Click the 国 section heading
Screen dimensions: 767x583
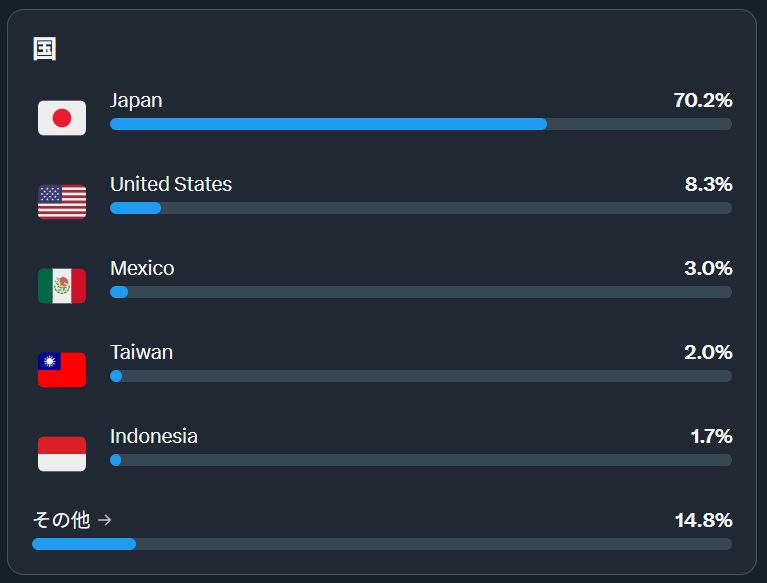click(x=45, y=49)
